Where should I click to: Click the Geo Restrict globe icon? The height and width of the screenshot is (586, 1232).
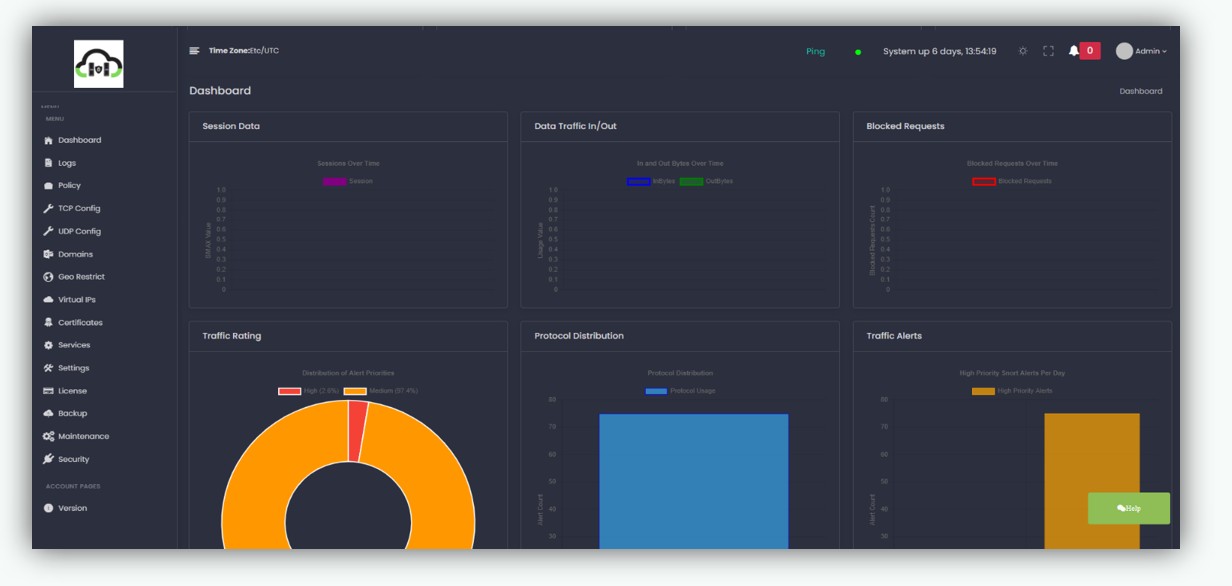[x=48, y=277]
